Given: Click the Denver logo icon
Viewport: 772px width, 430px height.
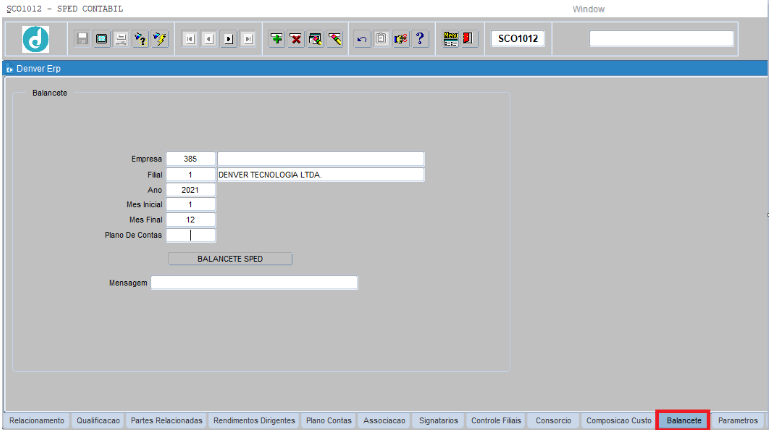Looking at the screenshot, I should click(36, 39).
